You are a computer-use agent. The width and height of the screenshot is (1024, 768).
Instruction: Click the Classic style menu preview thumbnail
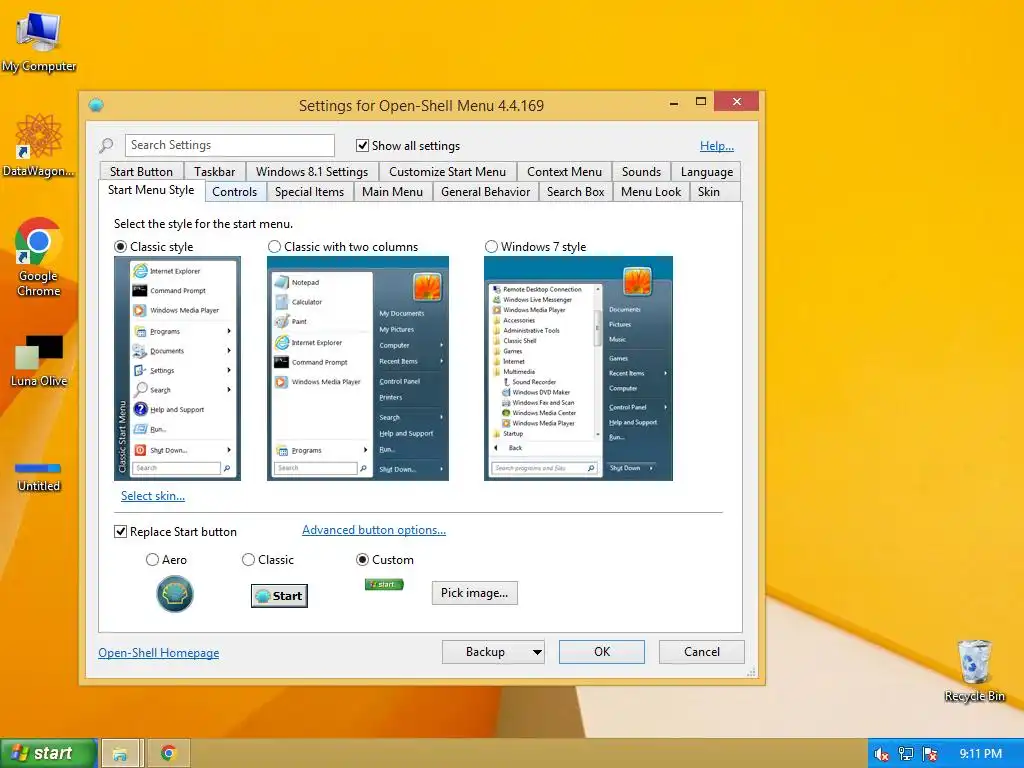click(178, 368)
